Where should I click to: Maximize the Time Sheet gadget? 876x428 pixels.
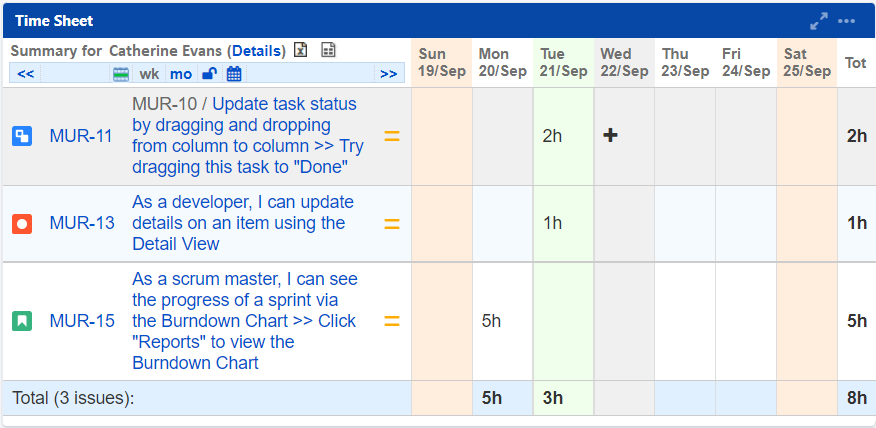(819, 20)
